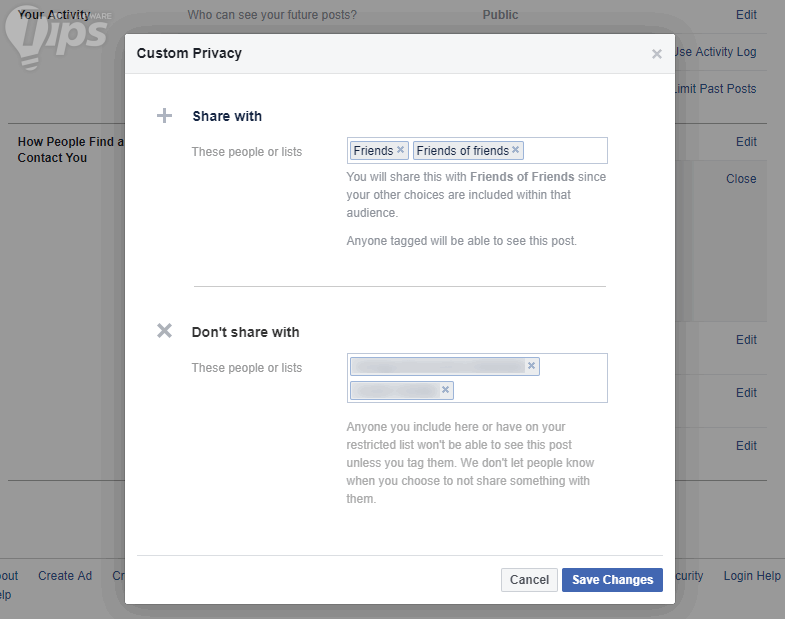Click the Limit Past Posts link

pyautogui.click(x=716, y=89)
